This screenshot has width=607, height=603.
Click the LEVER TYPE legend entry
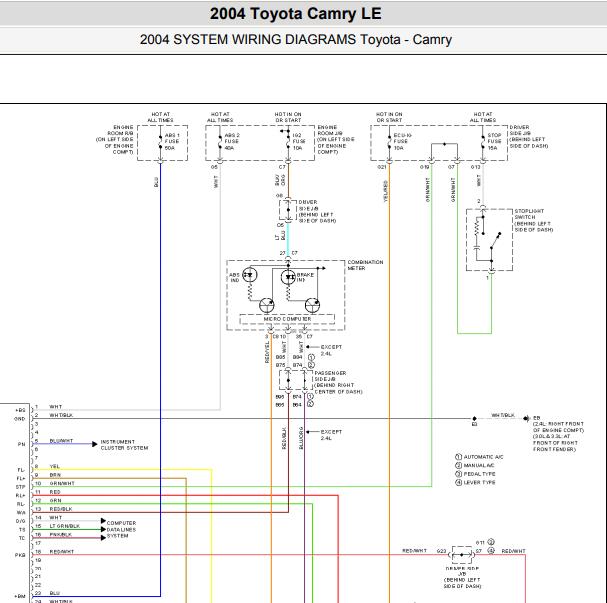(475, 483)
